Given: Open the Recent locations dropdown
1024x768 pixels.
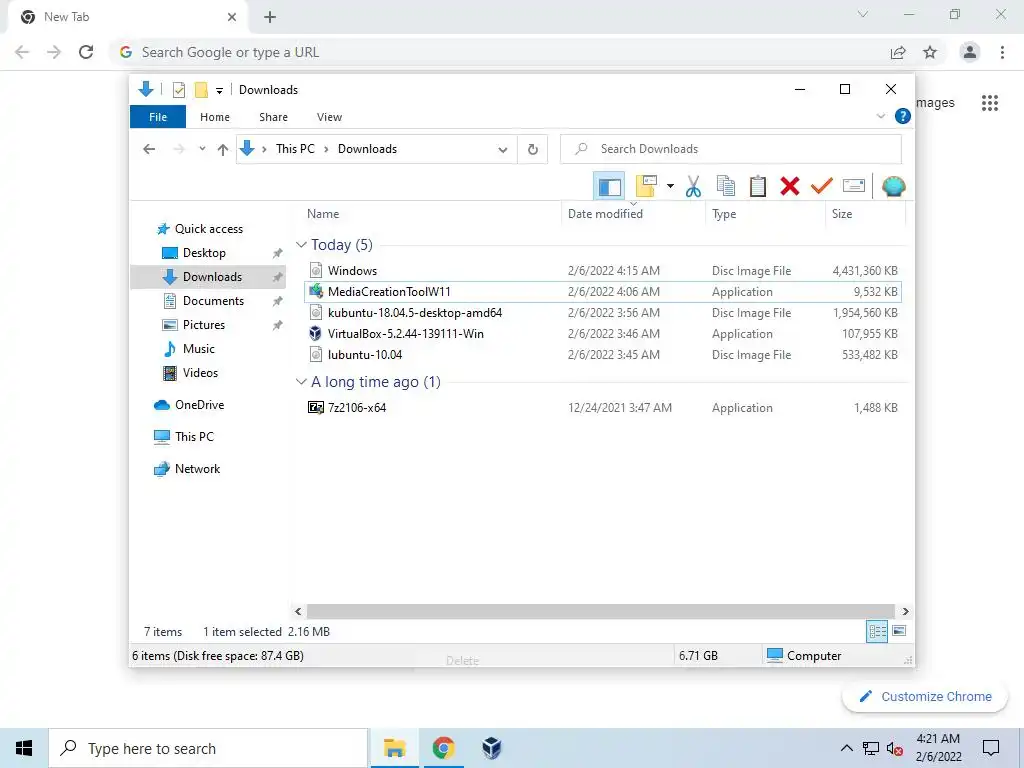Looking at the screenshot, I should tap(202, 149).
